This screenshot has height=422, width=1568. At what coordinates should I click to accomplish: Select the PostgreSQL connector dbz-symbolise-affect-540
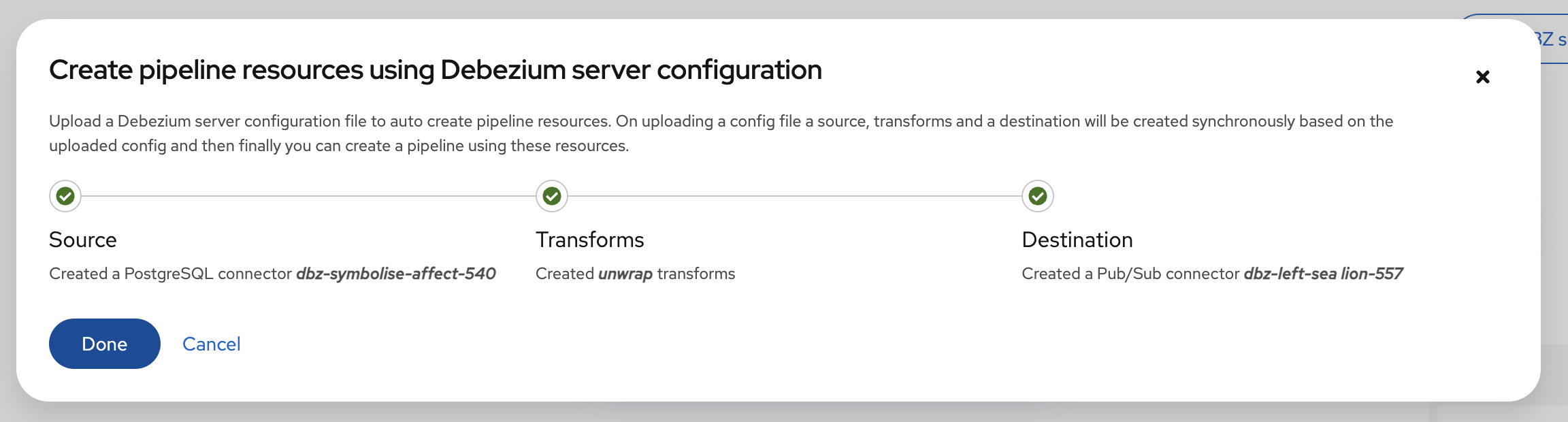tap(395, 274)
